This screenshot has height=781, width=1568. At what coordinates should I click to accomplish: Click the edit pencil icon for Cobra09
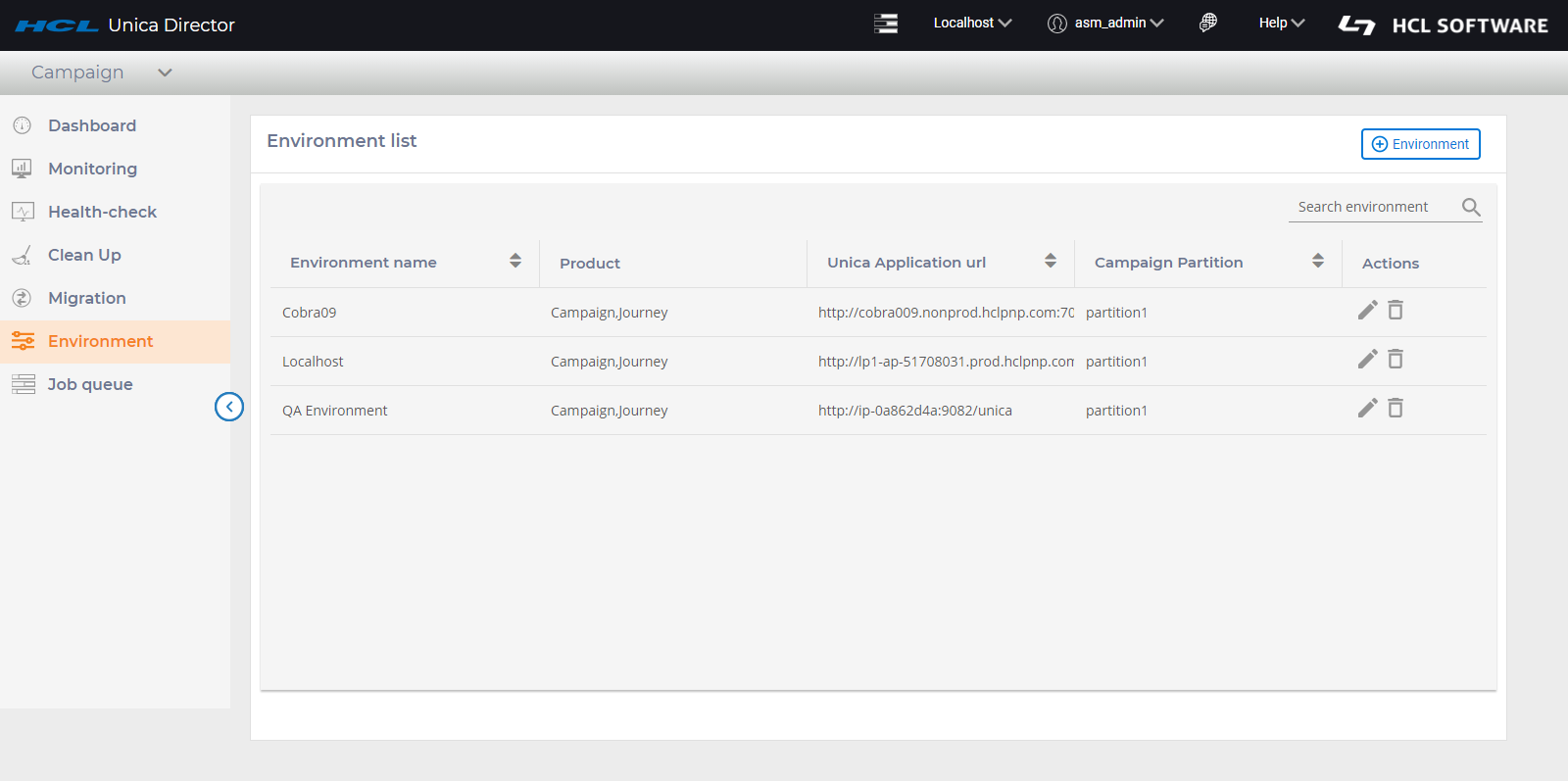click(1367, 311)
